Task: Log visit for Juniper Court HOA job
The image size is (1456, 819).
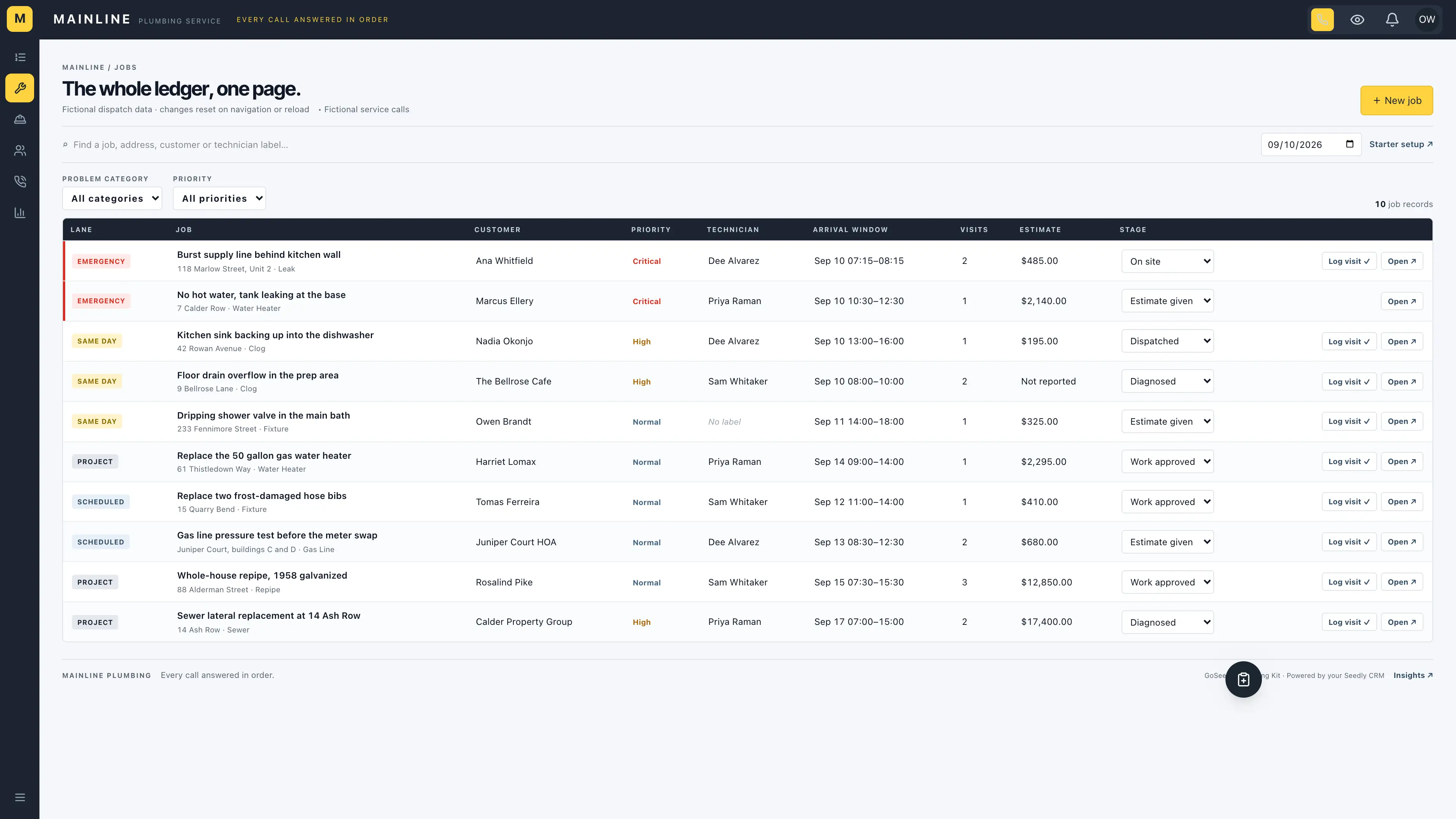Action: pyautogui.click(x=1349, y=541)
